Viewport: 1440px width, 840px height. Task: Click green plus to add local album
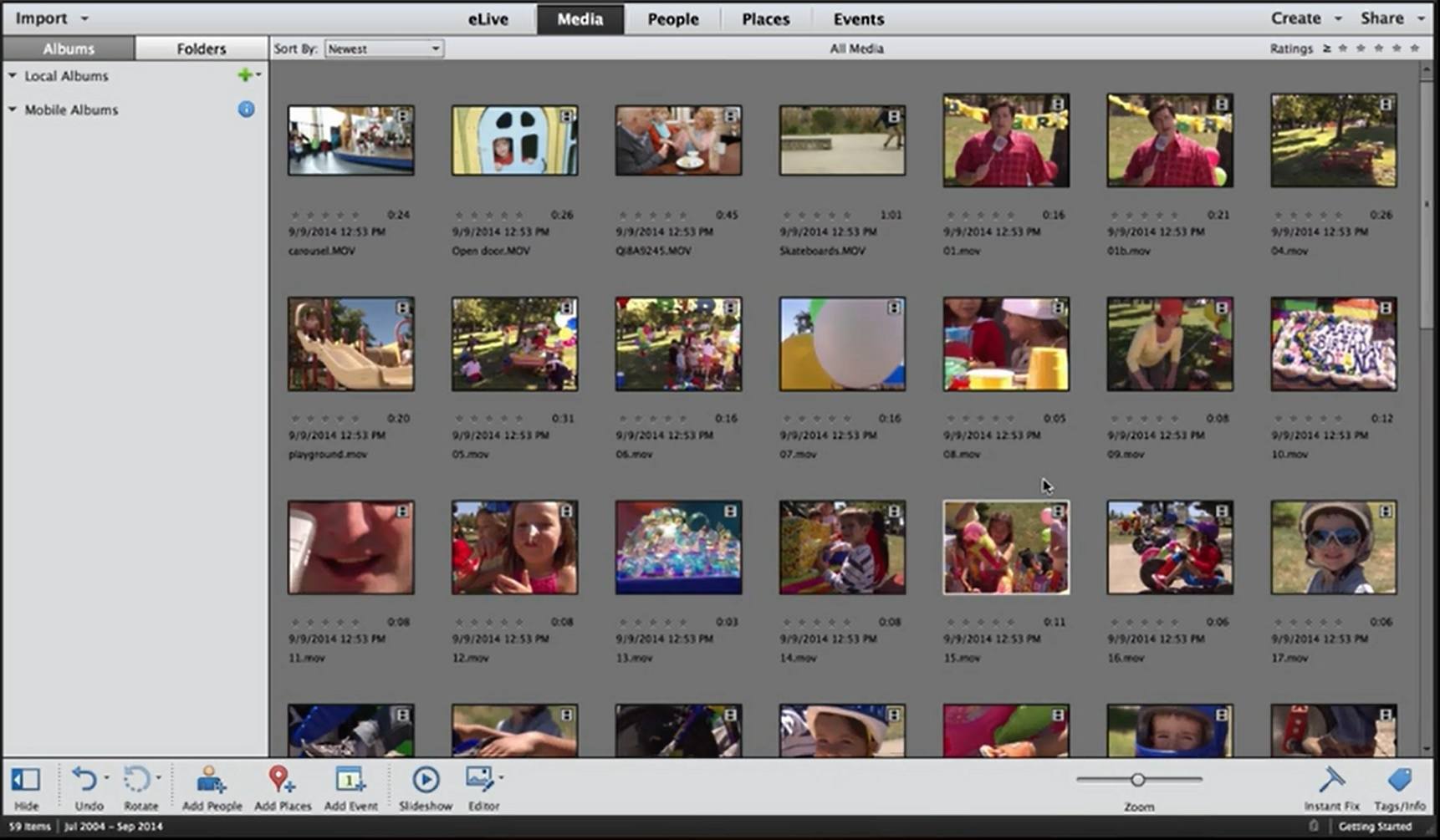pos(244,75)
